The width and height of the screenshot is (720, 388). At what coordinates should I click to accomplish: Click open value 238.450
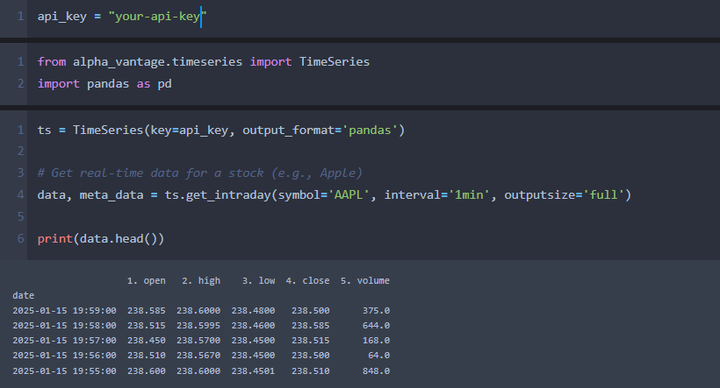(146, 341)
